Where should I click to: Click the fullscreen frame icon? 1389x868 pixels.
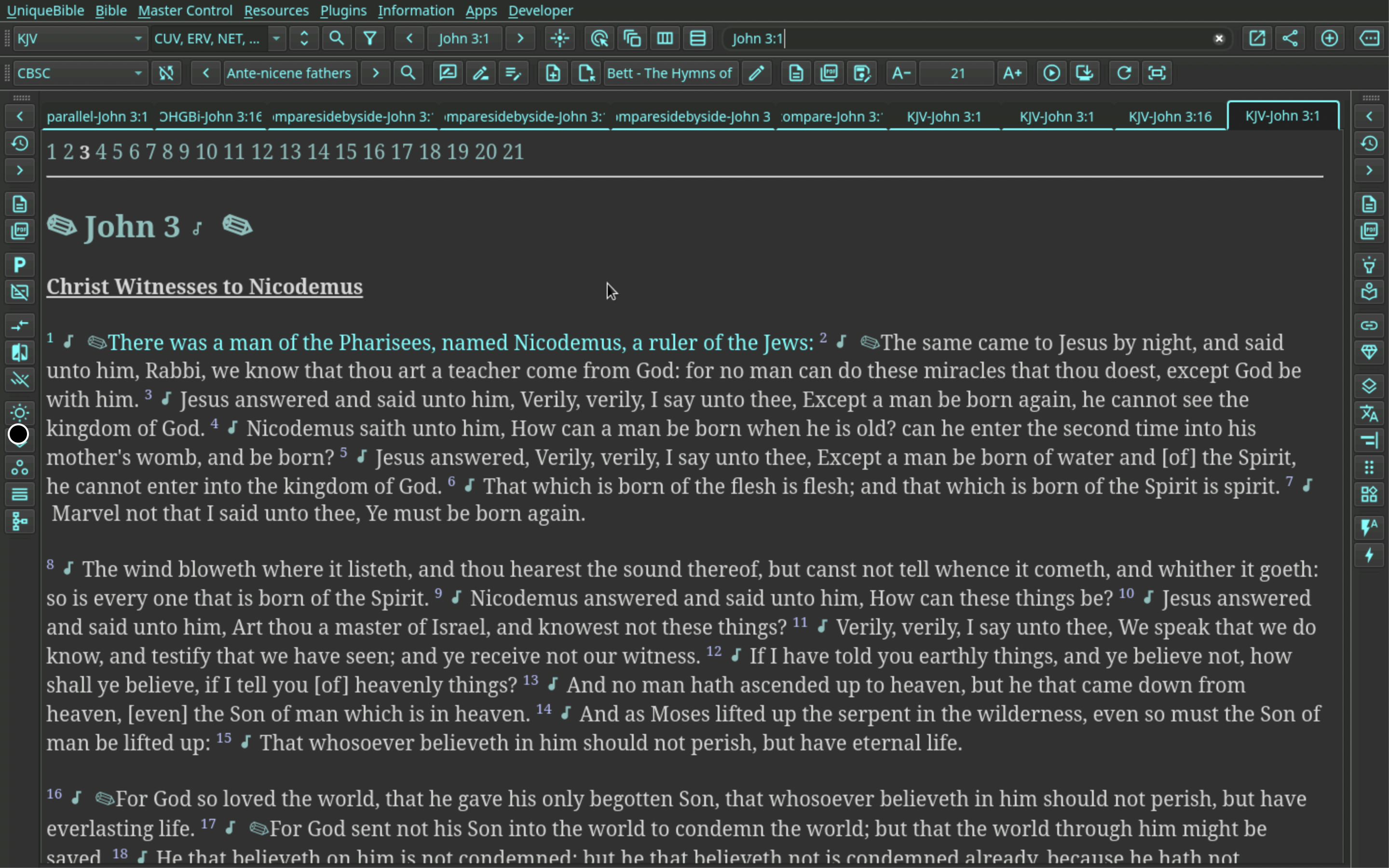click(x=1157, y=73)
